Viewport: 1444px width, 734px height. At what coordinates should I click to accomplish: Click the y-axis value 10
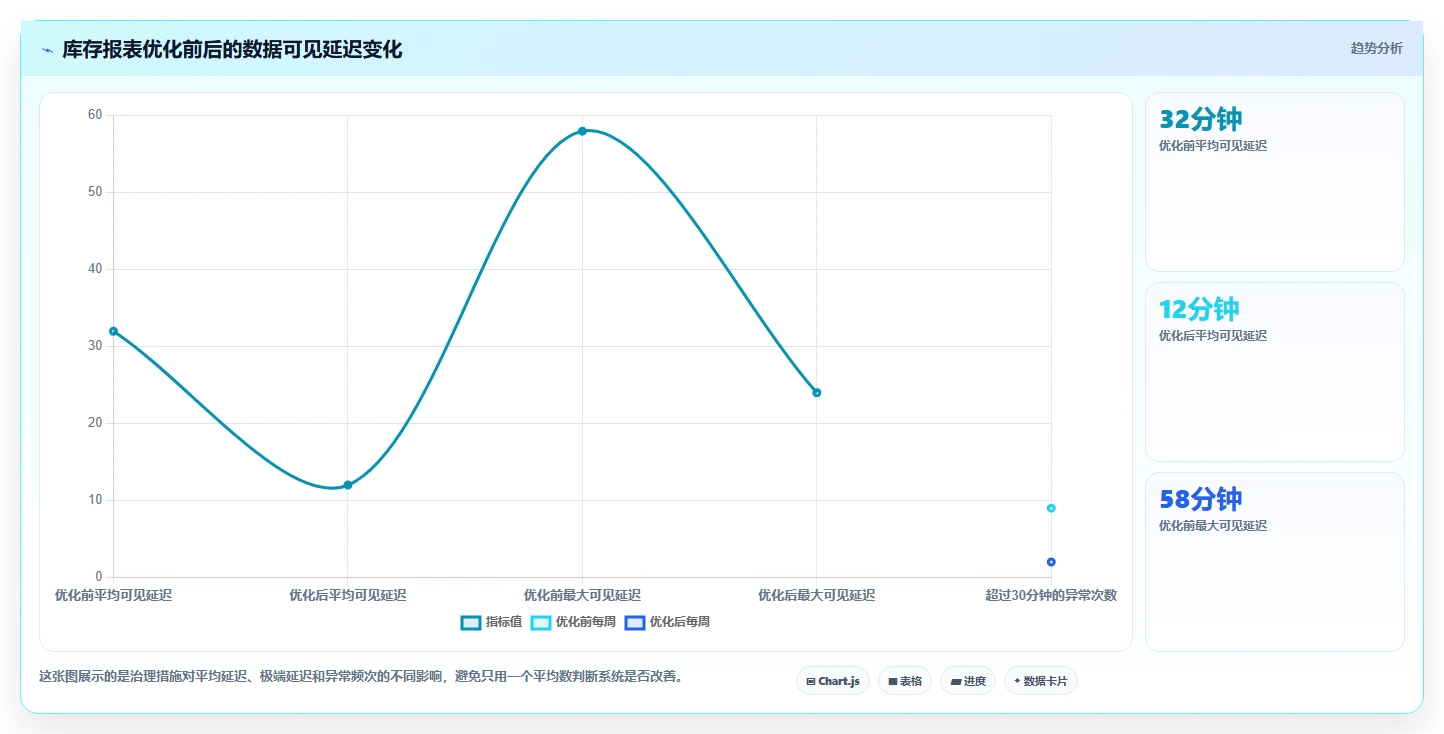[x=95, y=500]
